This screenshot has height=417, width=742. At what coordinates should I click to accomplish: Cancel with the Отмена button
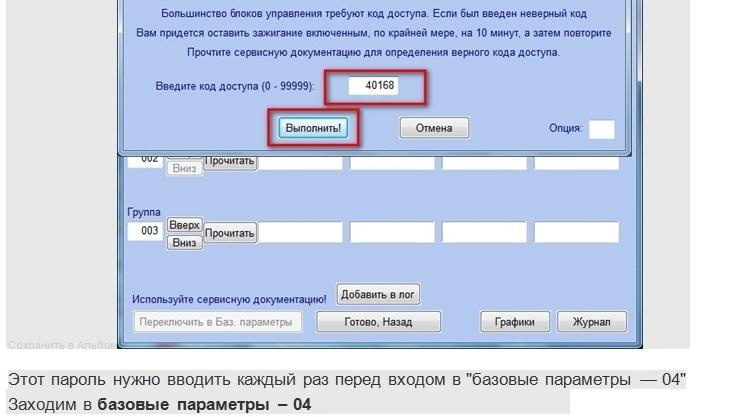[434, 128]
